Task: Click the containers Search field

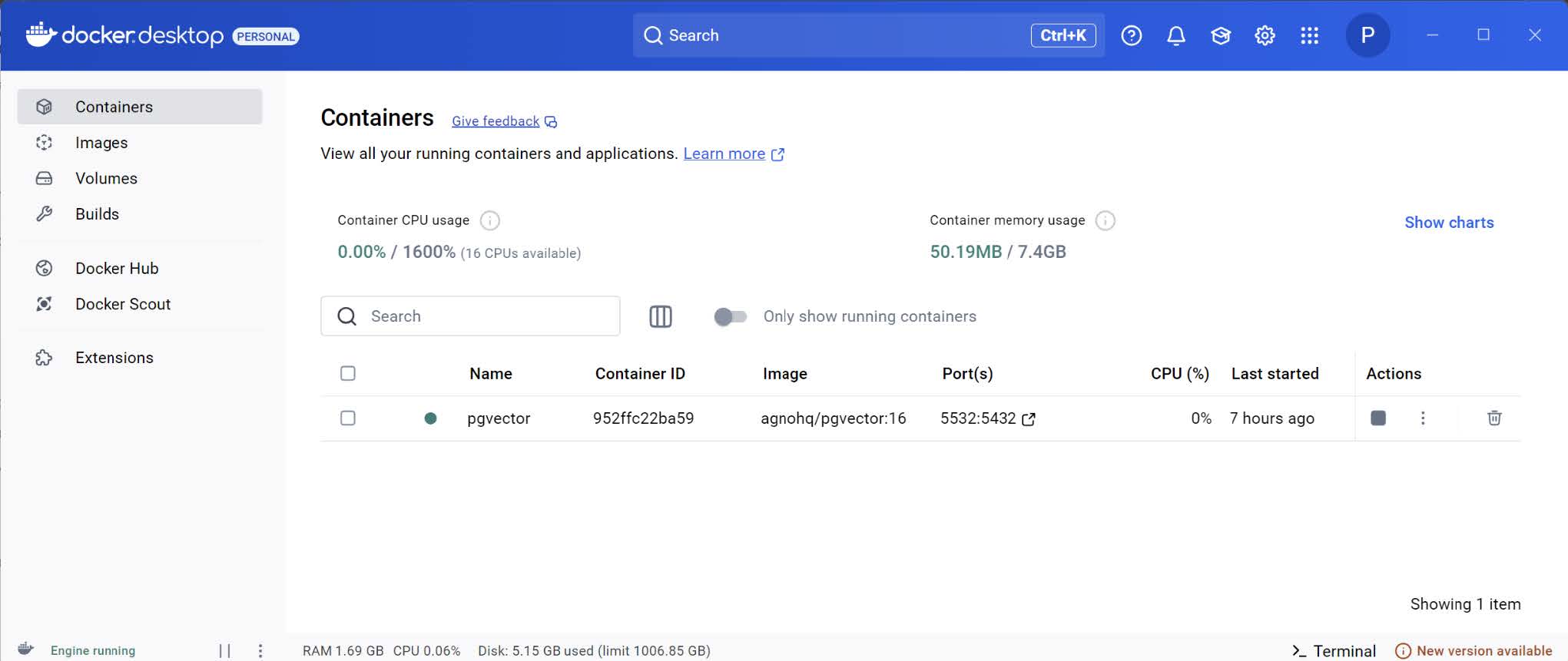Action: click(470, 316)
